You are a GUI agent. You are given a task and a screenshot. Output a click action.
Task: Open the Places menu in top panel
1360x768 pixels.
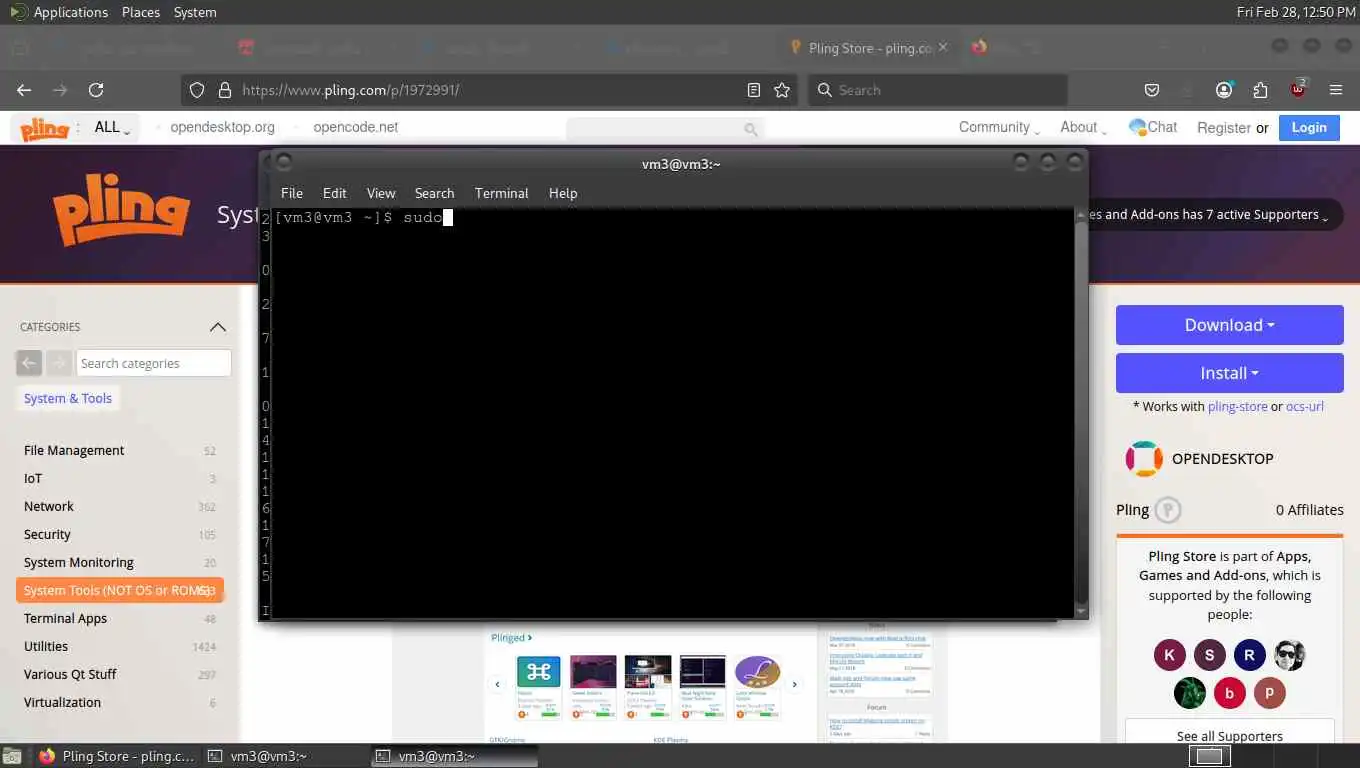pos(141,12)
